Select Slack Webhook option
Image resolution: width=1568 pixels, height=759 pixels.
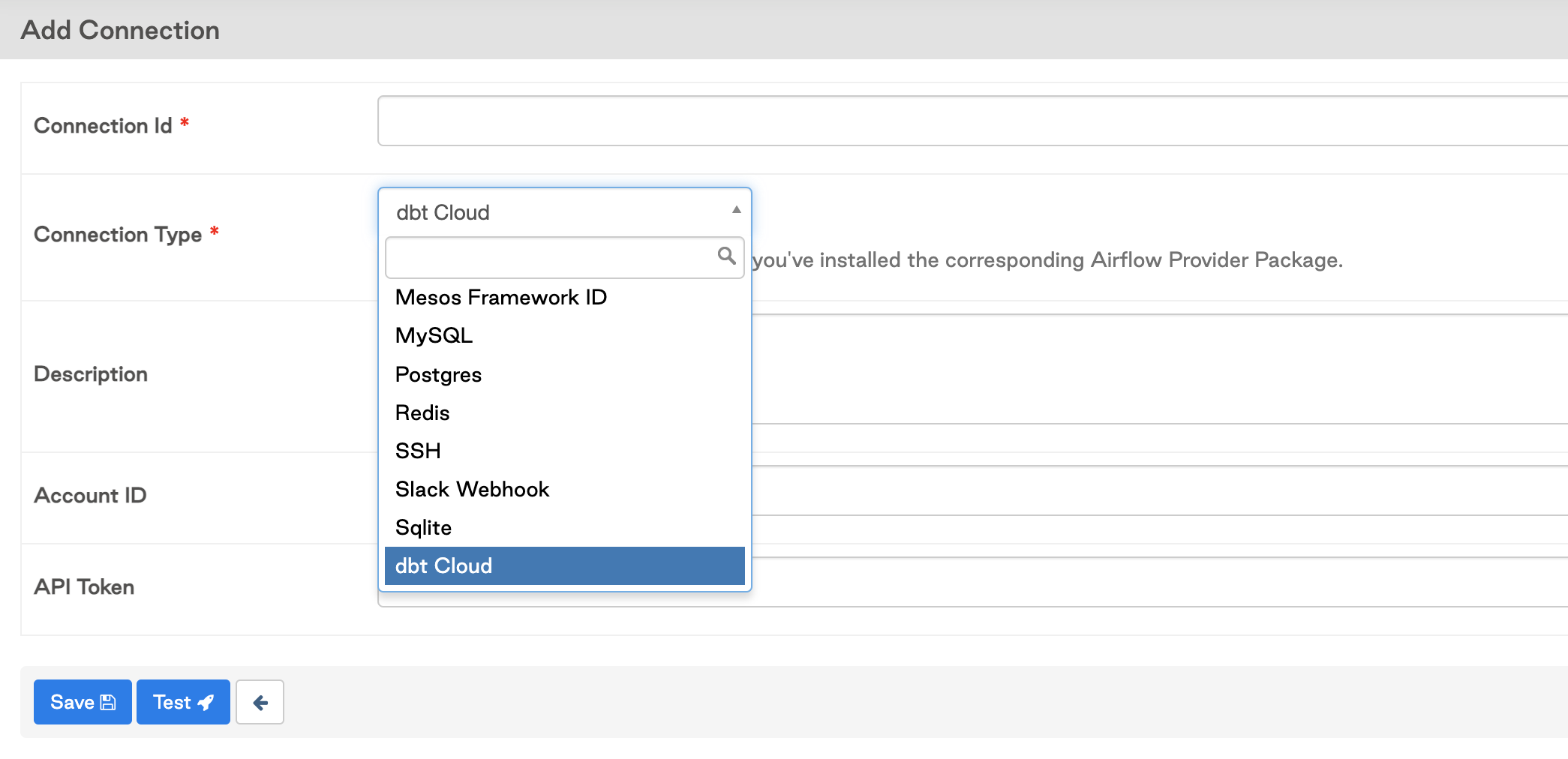pyautogui.click(x=472, y=489)
